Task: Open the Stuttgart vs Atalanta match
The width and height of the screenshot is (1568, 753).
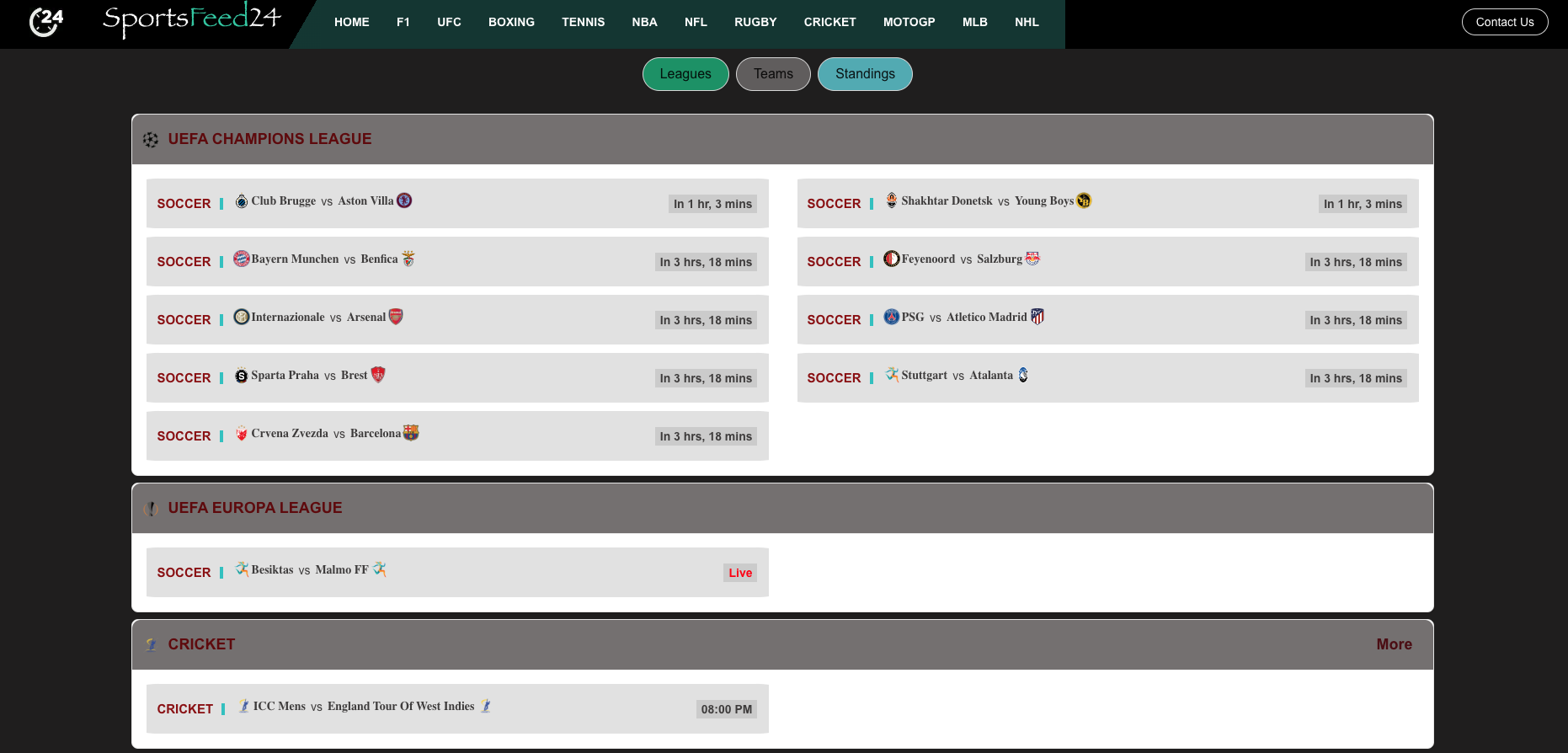Action: point(1108,377)
